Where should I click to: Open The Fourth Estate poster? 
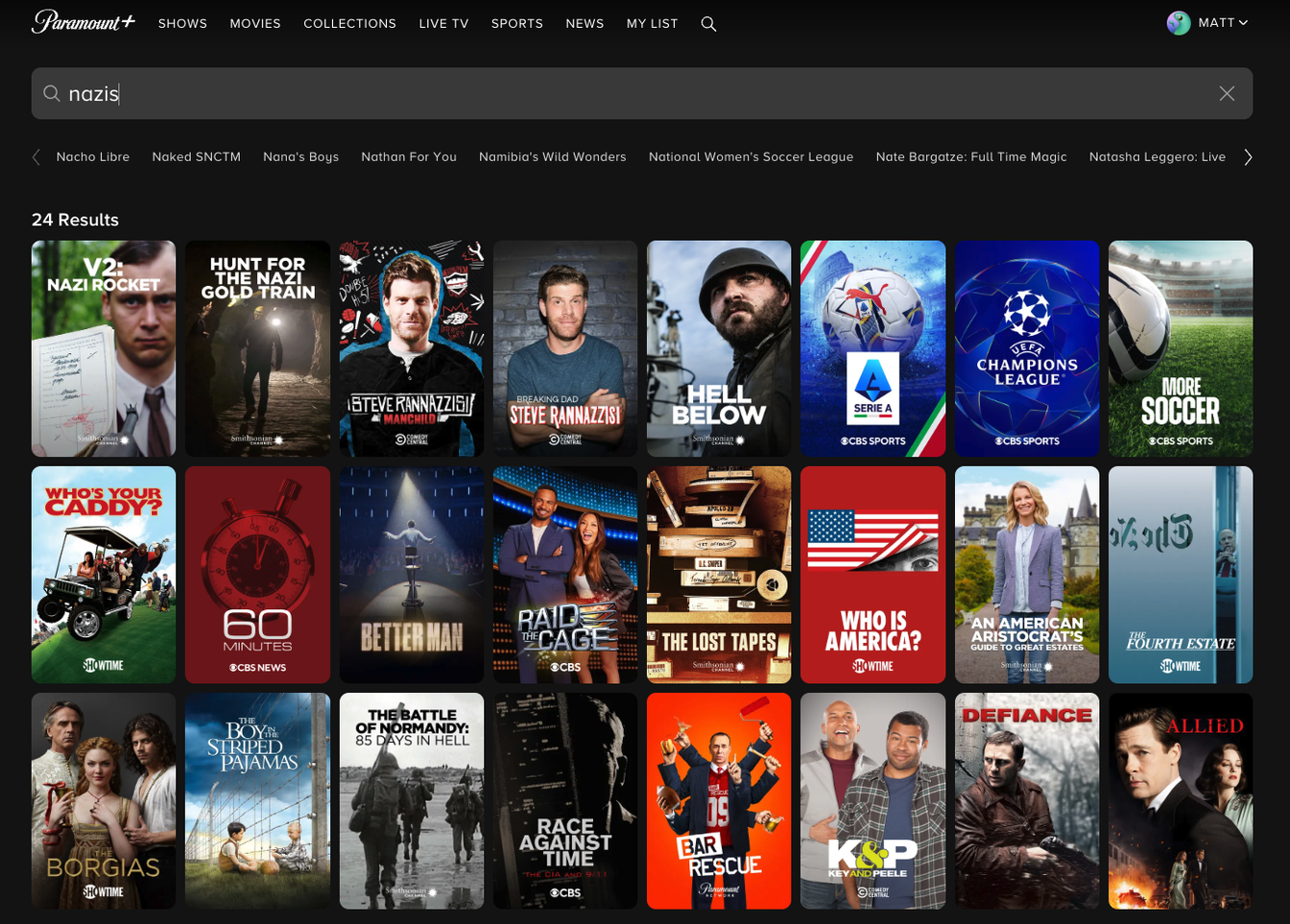[x=1181, y=575]
